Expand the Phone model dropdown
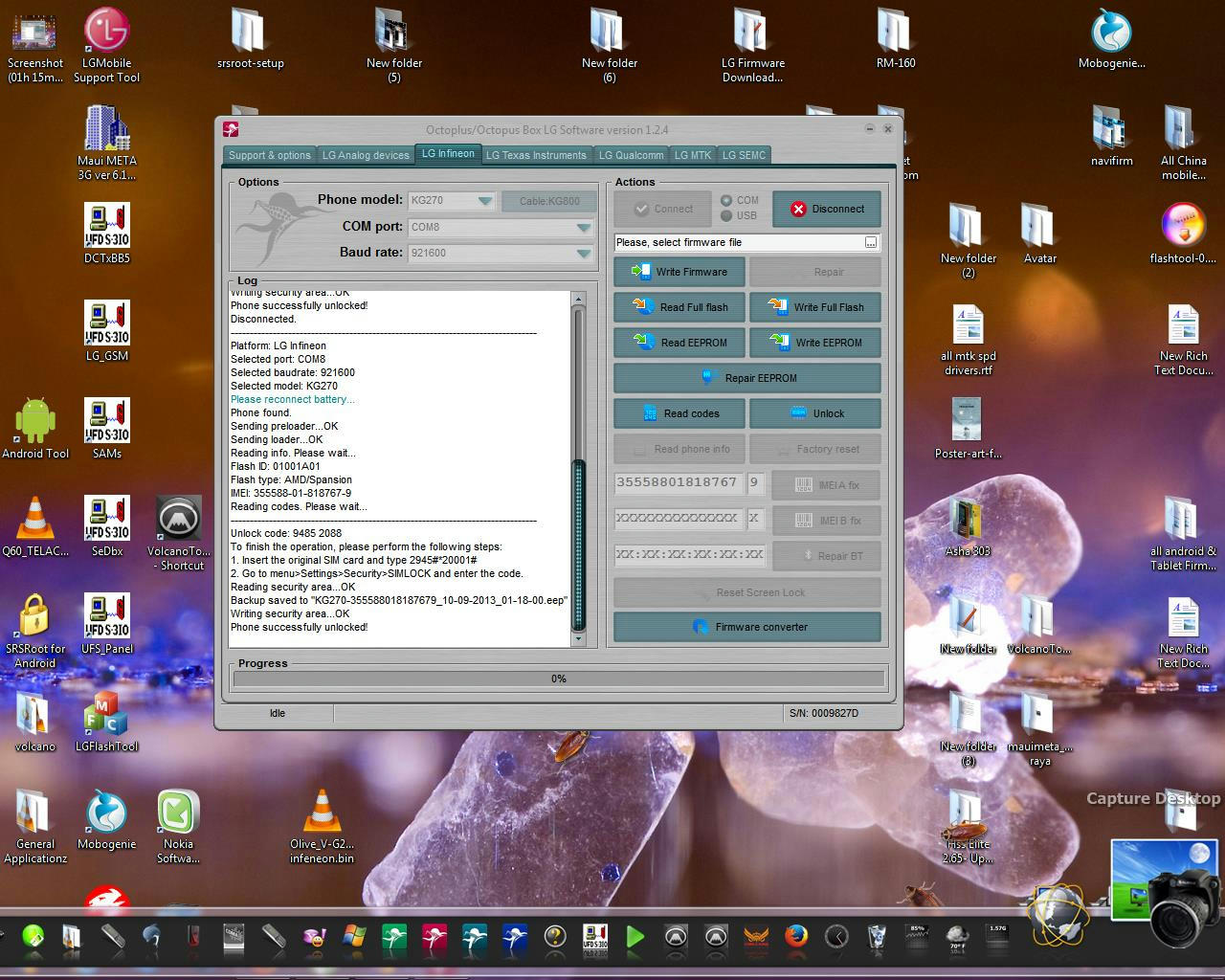 tap(485, 201)
